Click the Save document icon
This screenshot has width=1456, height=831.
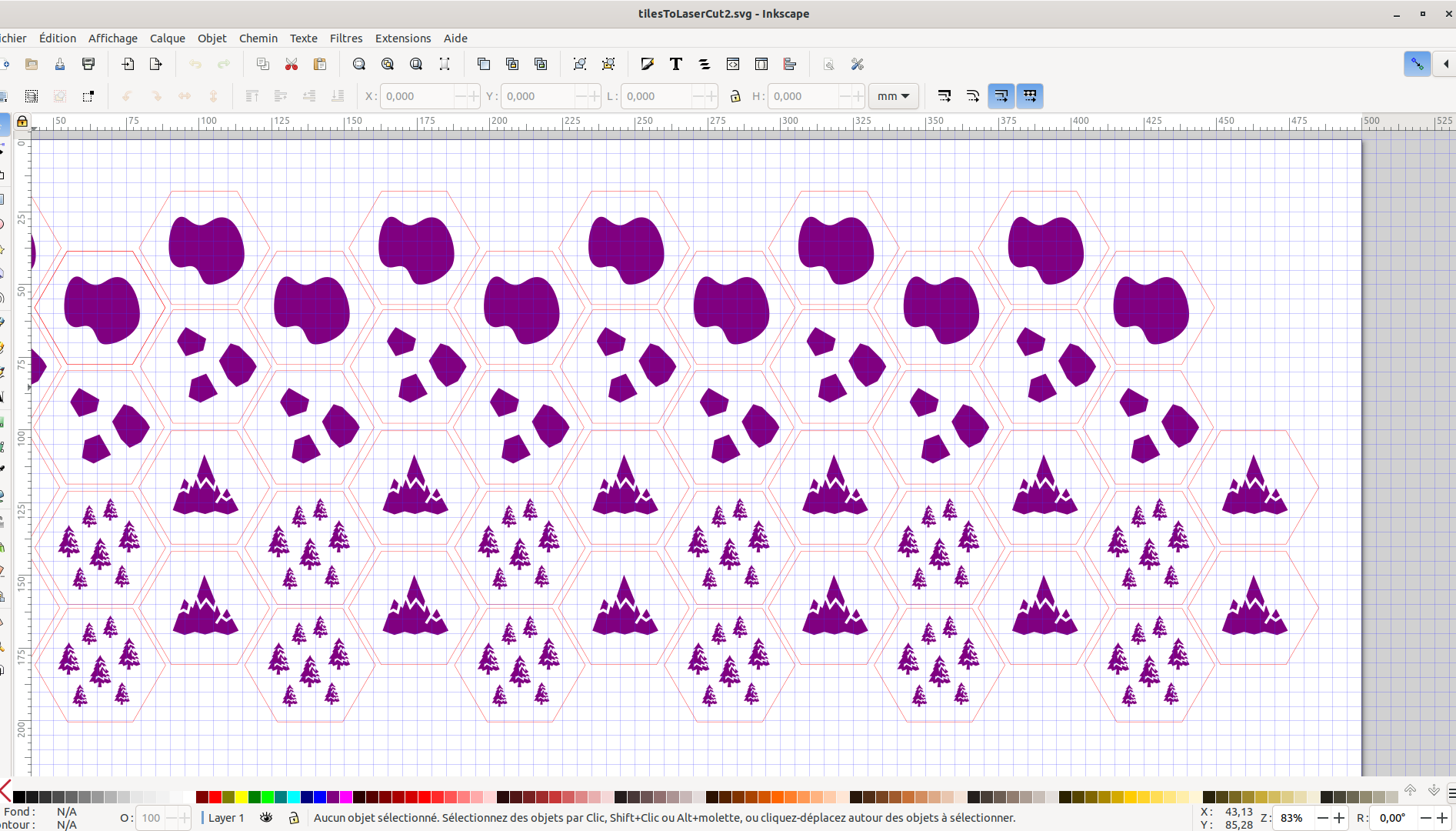(x=60, y=64)
